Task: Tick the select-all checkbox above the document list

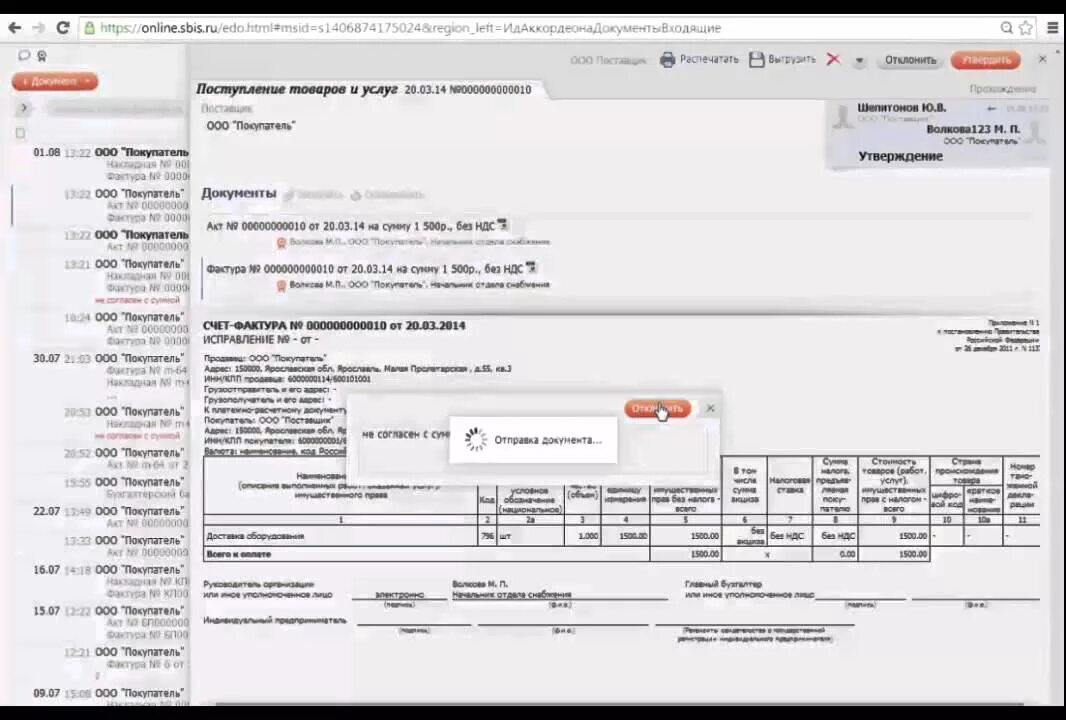Action: click(x=20, y=133)
